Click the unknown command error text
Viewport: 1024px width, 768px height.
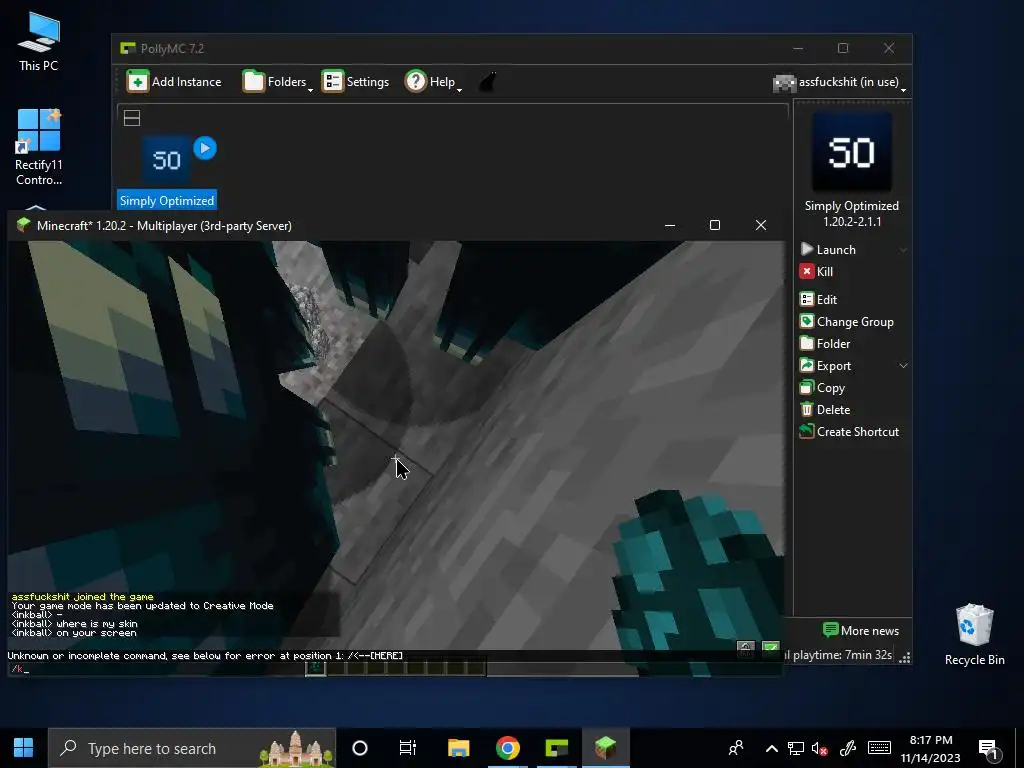[205, 656]
